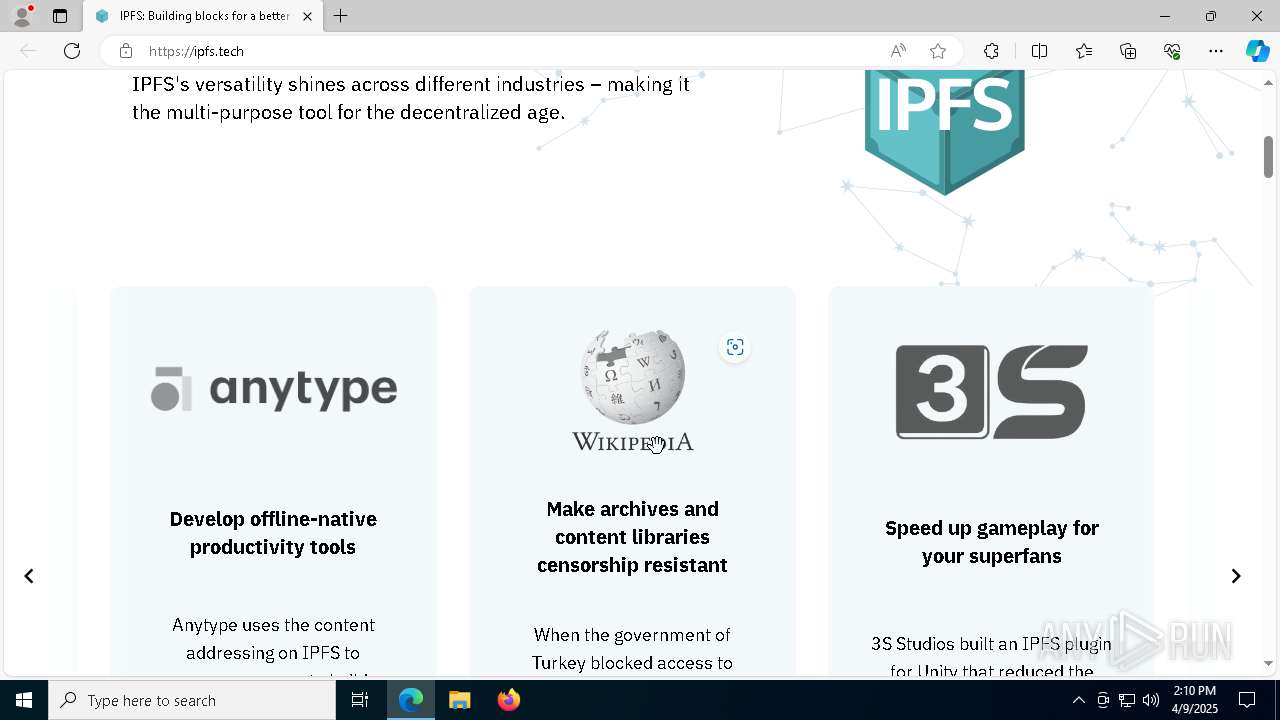Open Task View on the taskbar
The height and width of the screenshot is (720, 1280).
pyautogui.click(x=360, y=700)
